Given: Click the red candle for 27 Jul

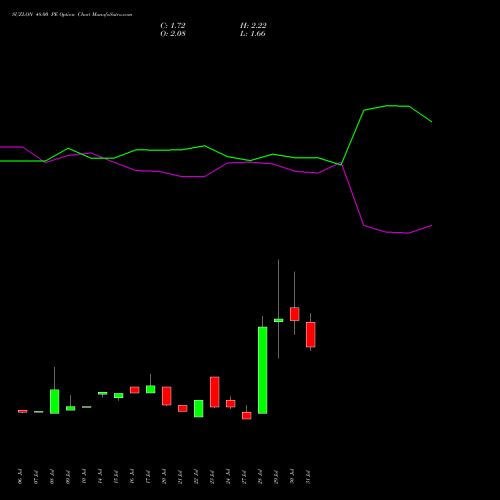Looking at the screenshot, I should point(247,416).
